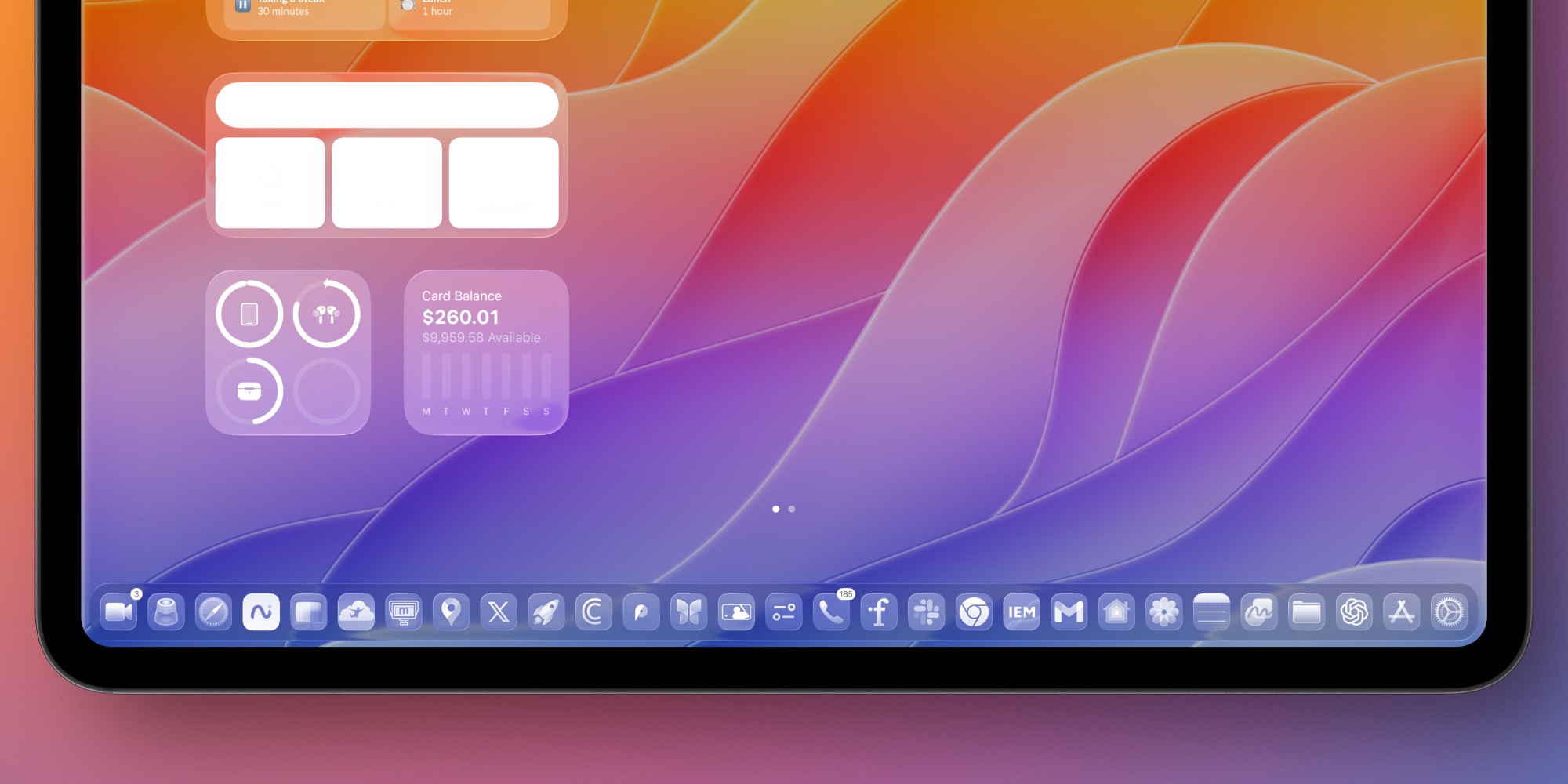
Task: Open Slack from the Dock
Action: [927, 612]
